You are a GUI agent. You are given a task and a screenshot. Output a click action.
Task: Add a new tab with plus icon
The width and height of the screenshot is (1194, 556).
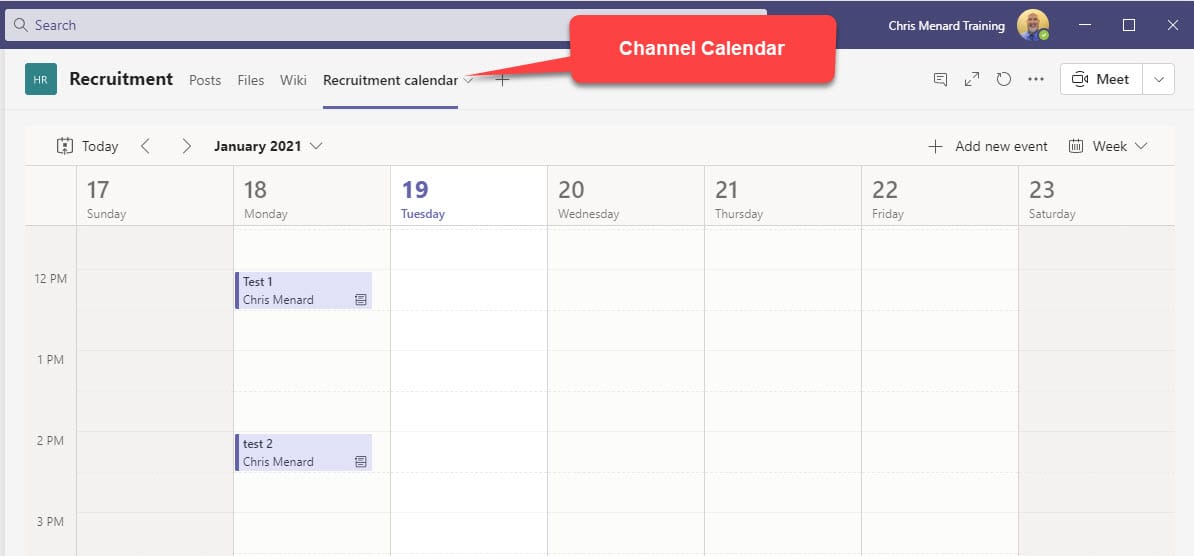click(502, 80)
